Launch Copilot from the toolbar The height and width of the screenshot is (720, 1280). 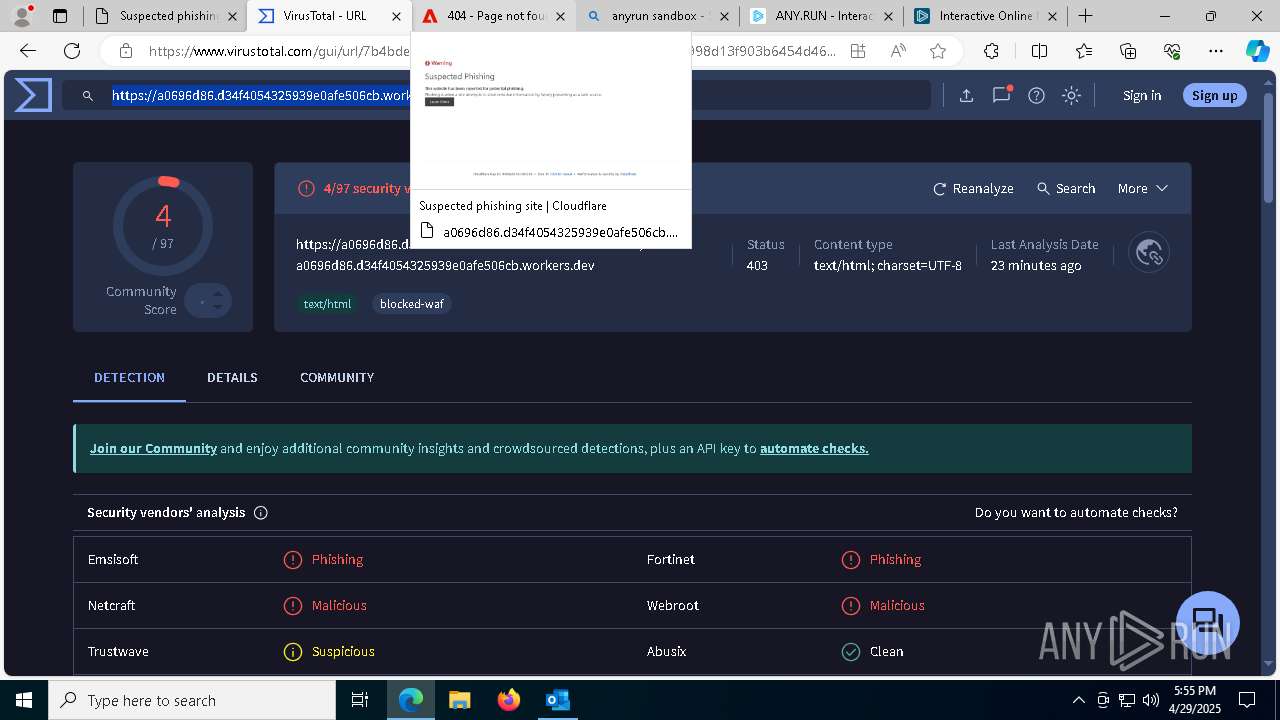(x=1257, y=51)
